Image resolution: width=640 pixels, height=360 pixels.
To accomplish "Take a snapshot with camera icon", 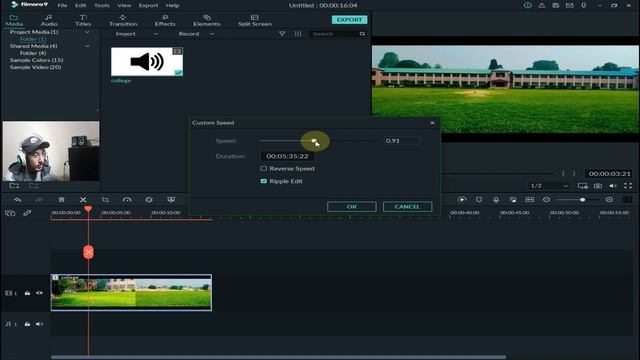I will click(598, 186).
